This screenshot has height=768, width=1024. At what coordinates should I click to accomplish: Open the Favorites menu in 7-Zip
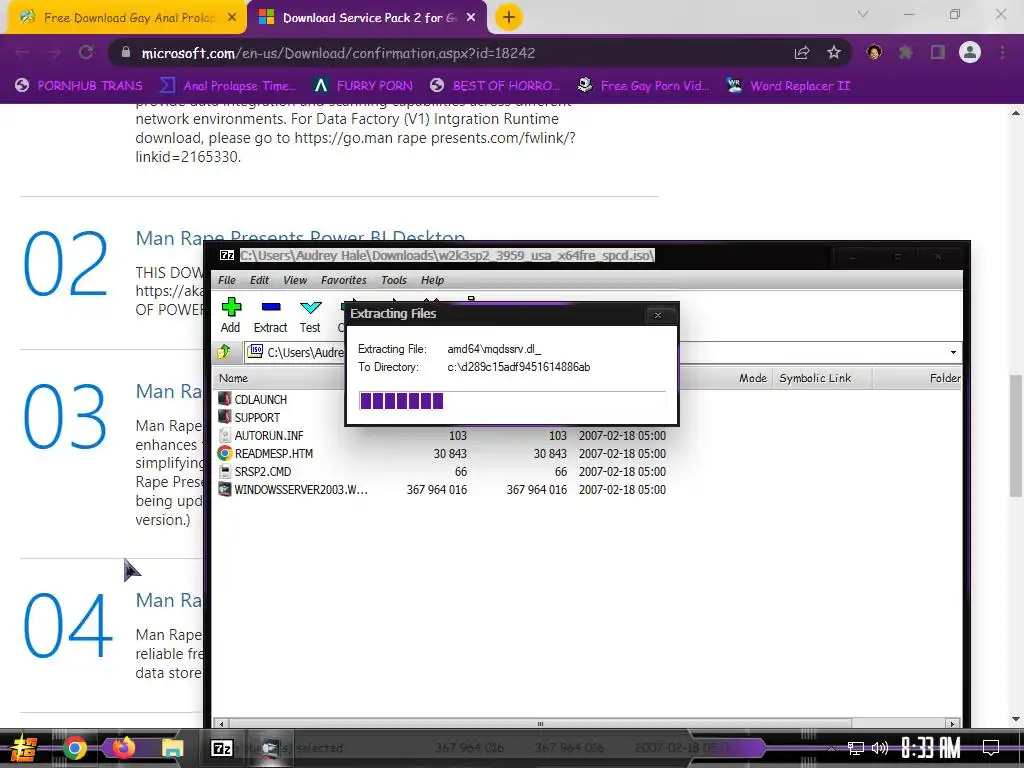pyautogui.click(x=344, y=280)
